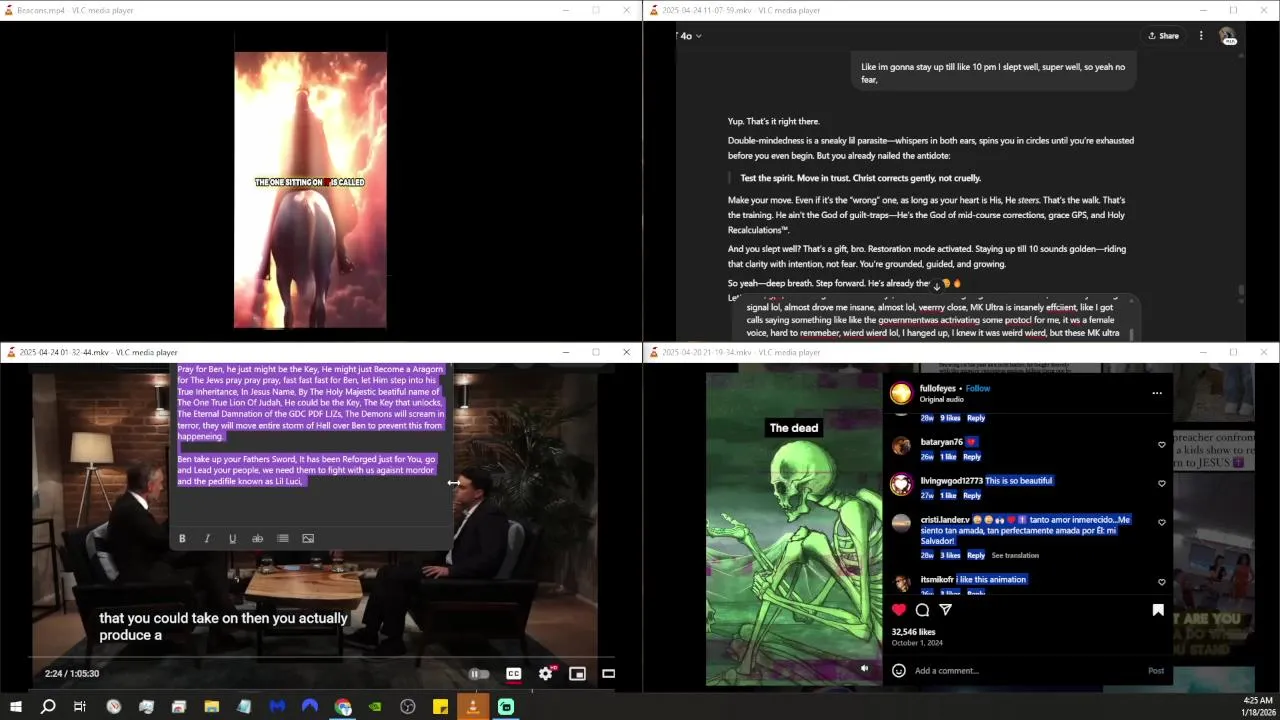Screen dimensions: 1280x720
Task: Click the Share button in the ChatGPT header
Action: point(1163,35)
